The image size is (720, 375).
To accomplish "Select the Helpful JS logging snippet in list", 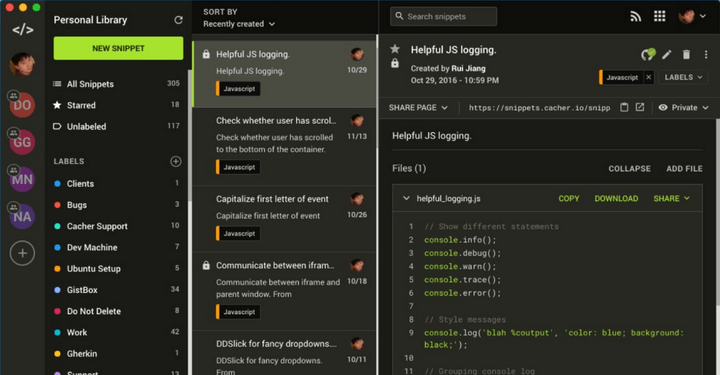I will pos(284,74).
